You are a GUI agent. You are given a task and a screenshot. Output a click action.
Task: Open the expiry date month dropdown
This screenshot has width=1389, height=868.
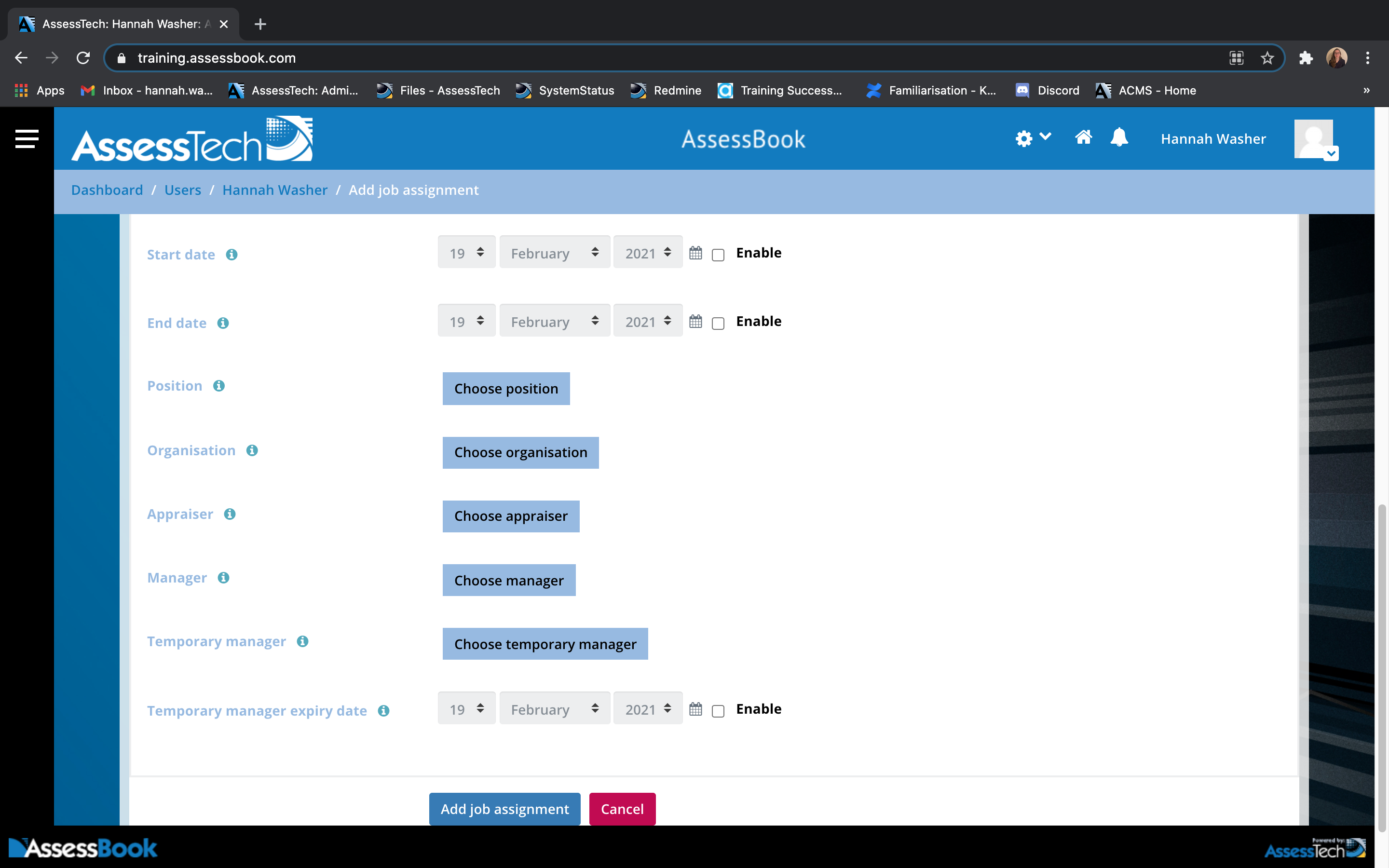555,708
